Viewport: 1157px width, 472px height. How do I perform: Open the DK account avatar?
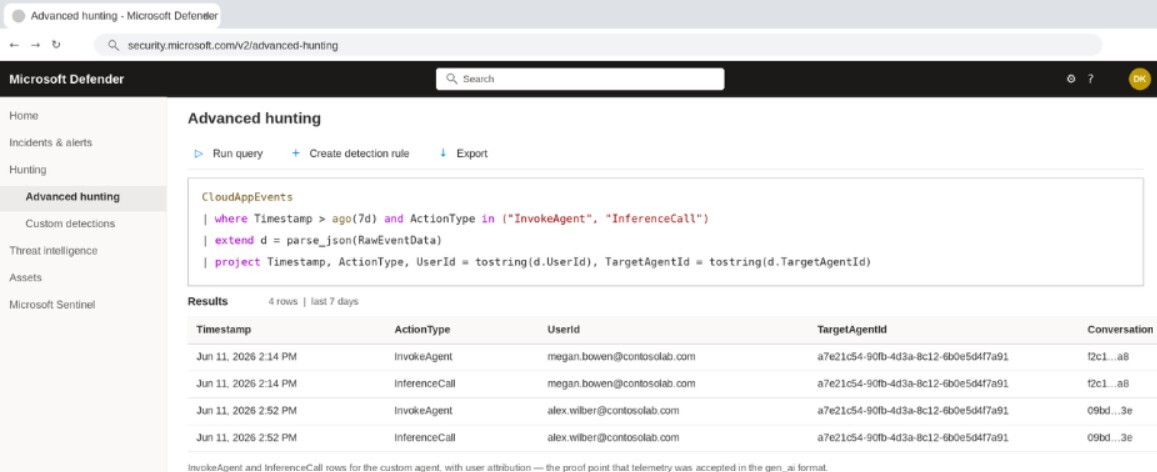tap(1139, 79)
